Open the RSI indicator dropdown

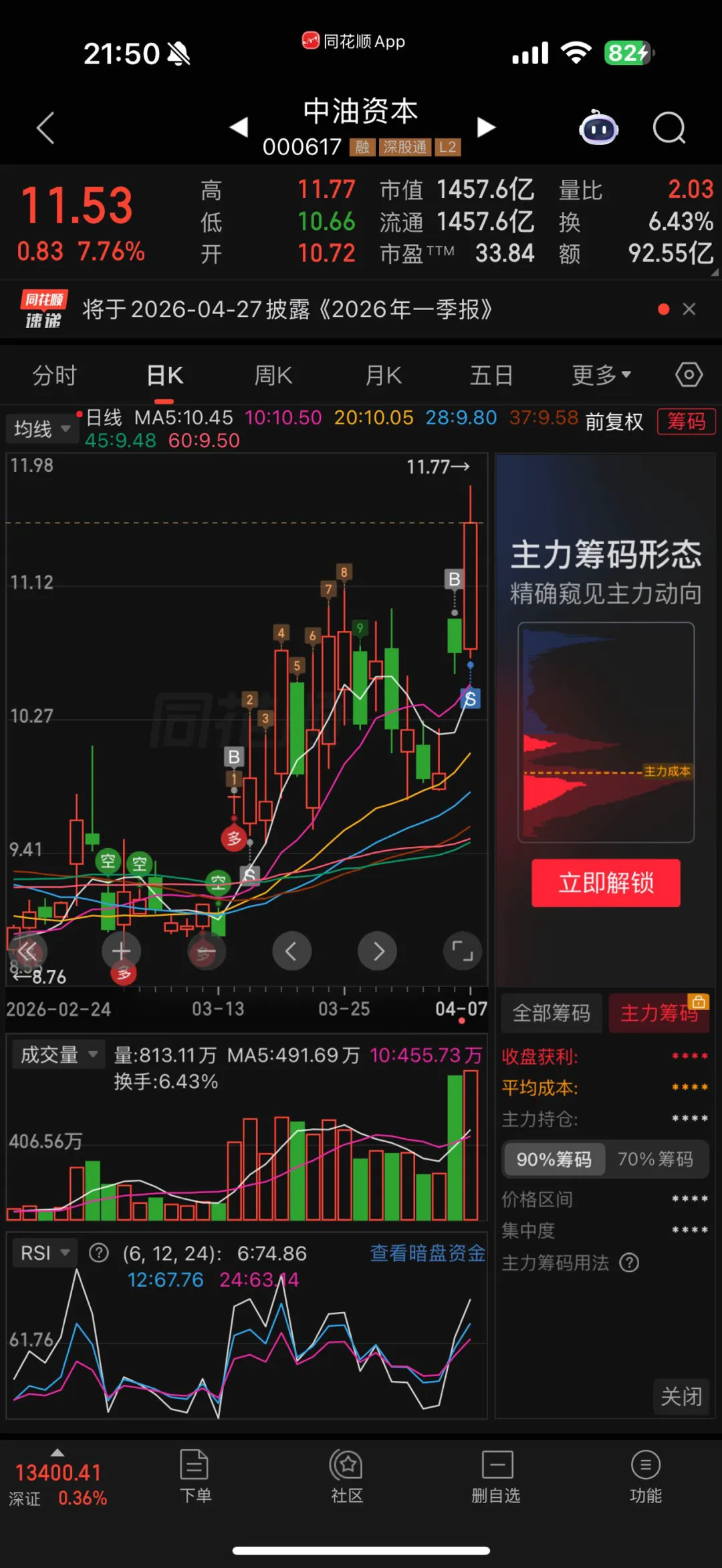click(x=44, y=1253)
